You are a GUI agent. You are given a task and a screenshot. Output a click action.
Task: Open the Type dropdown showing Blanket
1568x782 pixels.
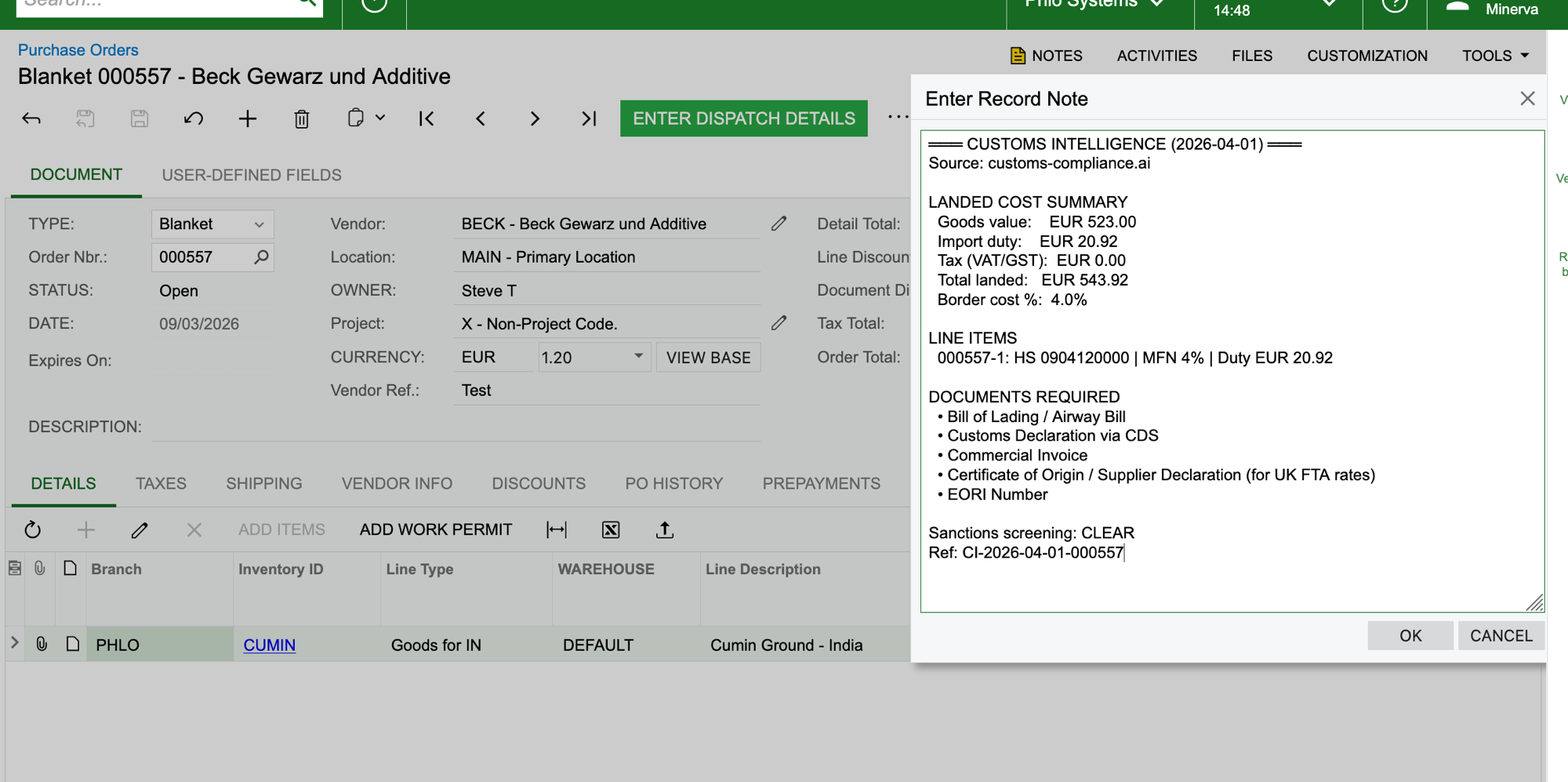pos(260,224)
